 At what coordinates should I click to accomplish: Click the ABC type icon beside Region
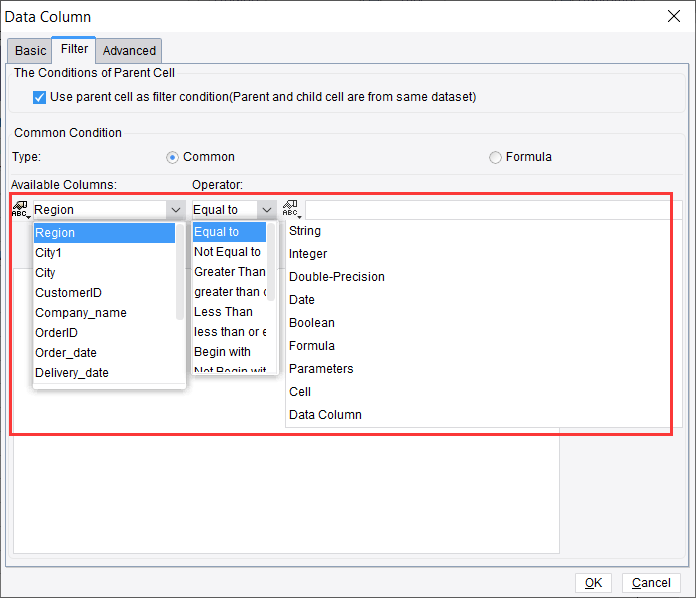[x=20, y=209]
